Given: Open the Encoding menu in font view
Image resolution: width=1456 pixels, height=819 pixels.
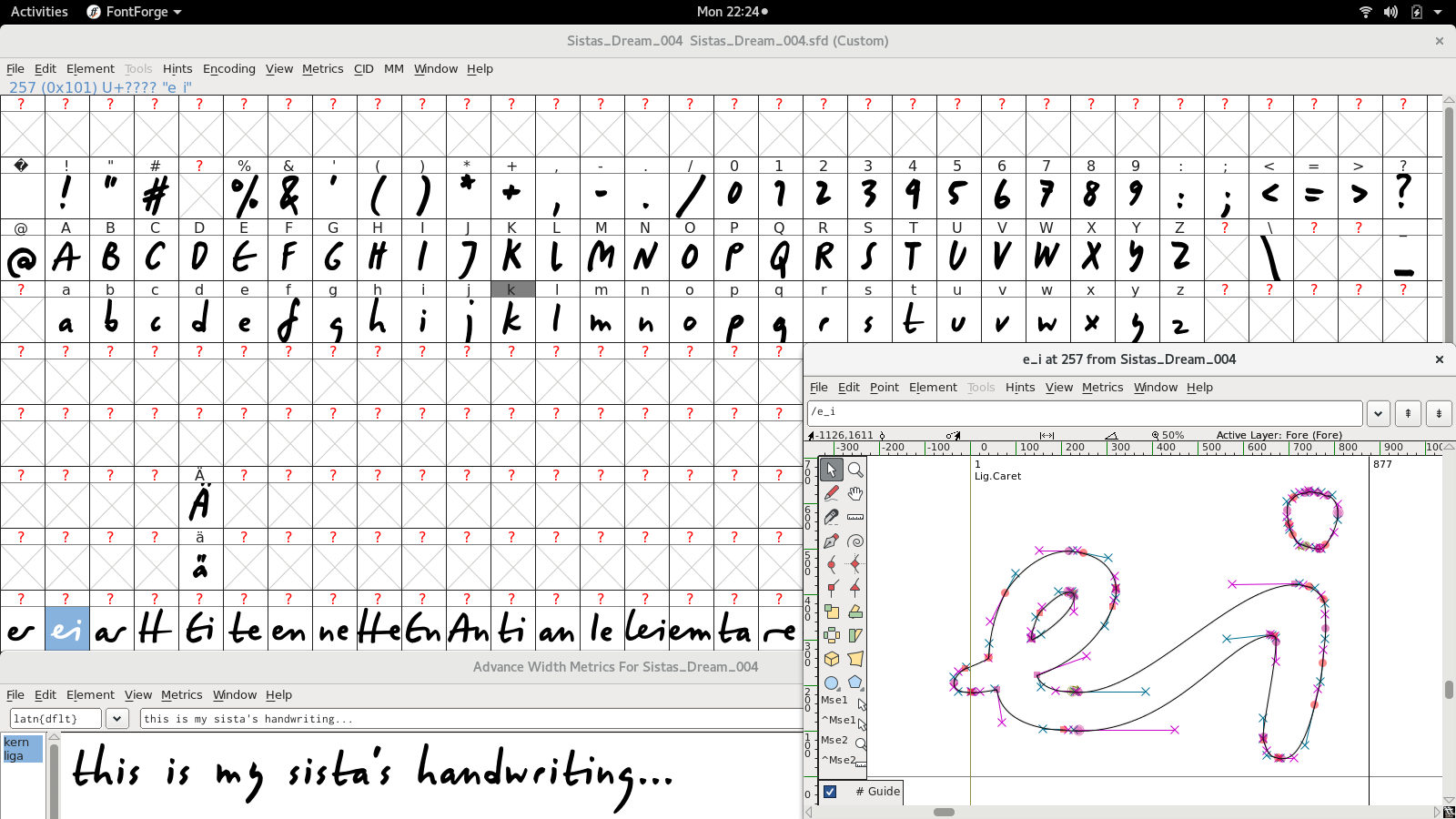Looking at the screenshot, I should click(228, 69).
